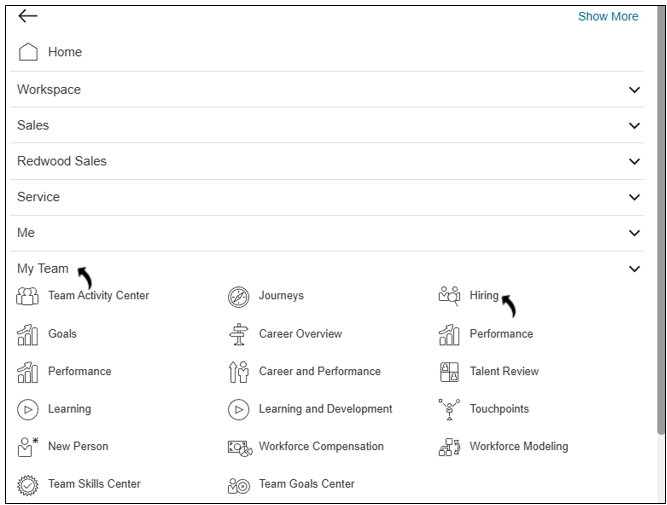The image size is (667, 505).
Task: Expand the Redwood Sales section chevron
Action: pyautogui.click(x=634, y=162)
